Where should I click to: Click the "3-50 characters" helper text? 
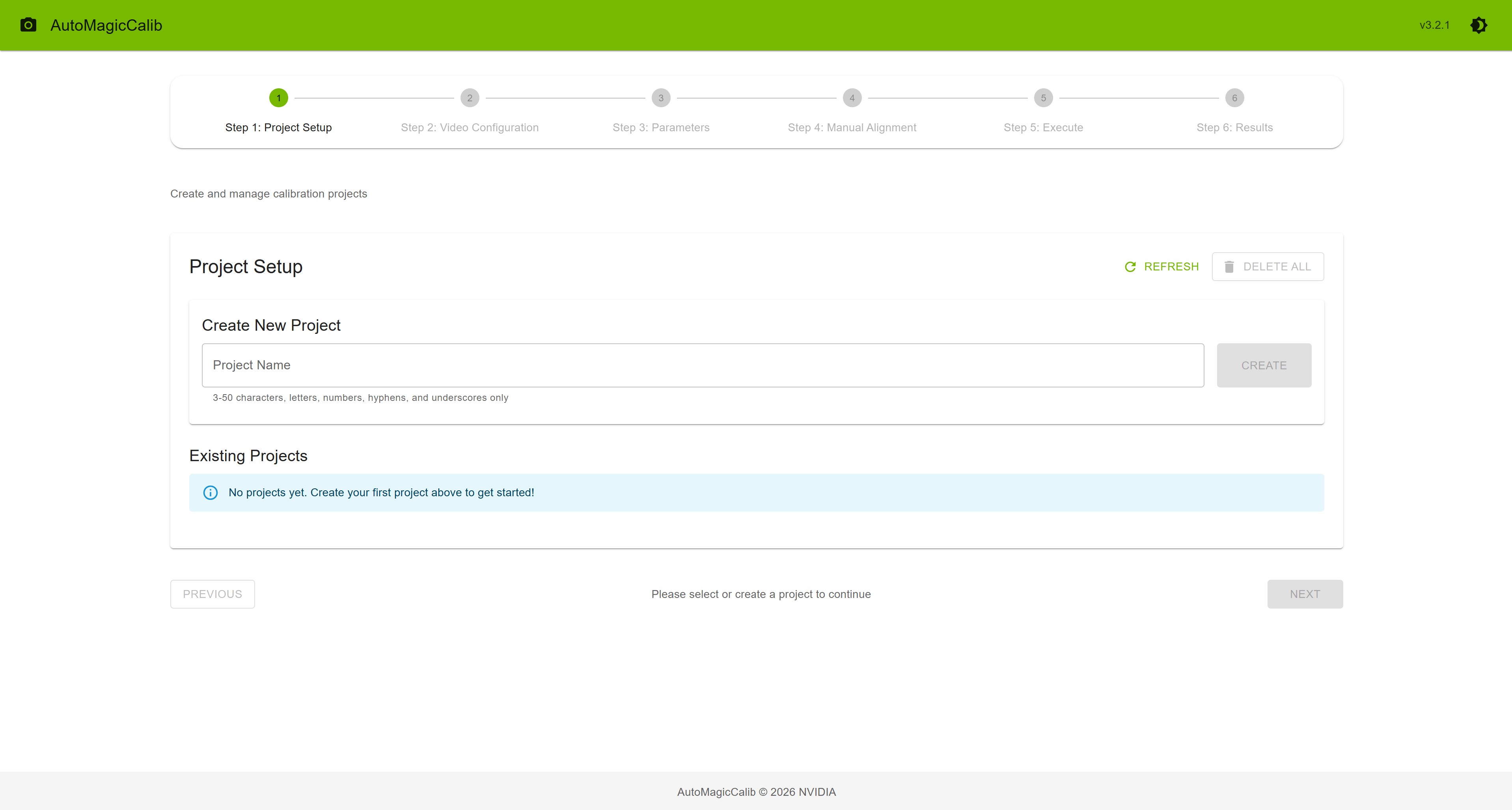pyautogui.click(x=360, y=398)
